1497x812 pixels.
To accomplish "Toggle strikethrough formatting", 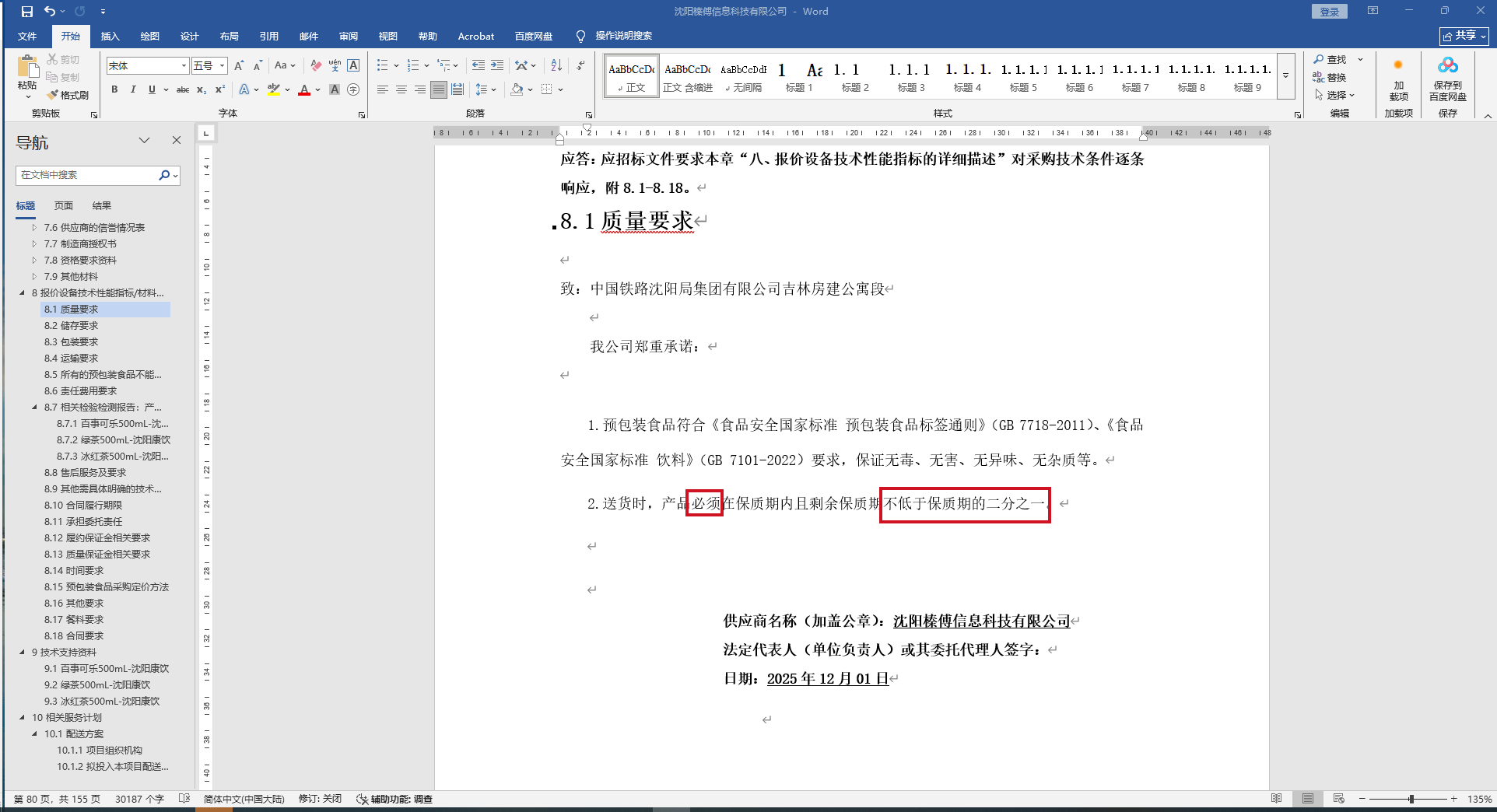I will click(x=183, y=89).
